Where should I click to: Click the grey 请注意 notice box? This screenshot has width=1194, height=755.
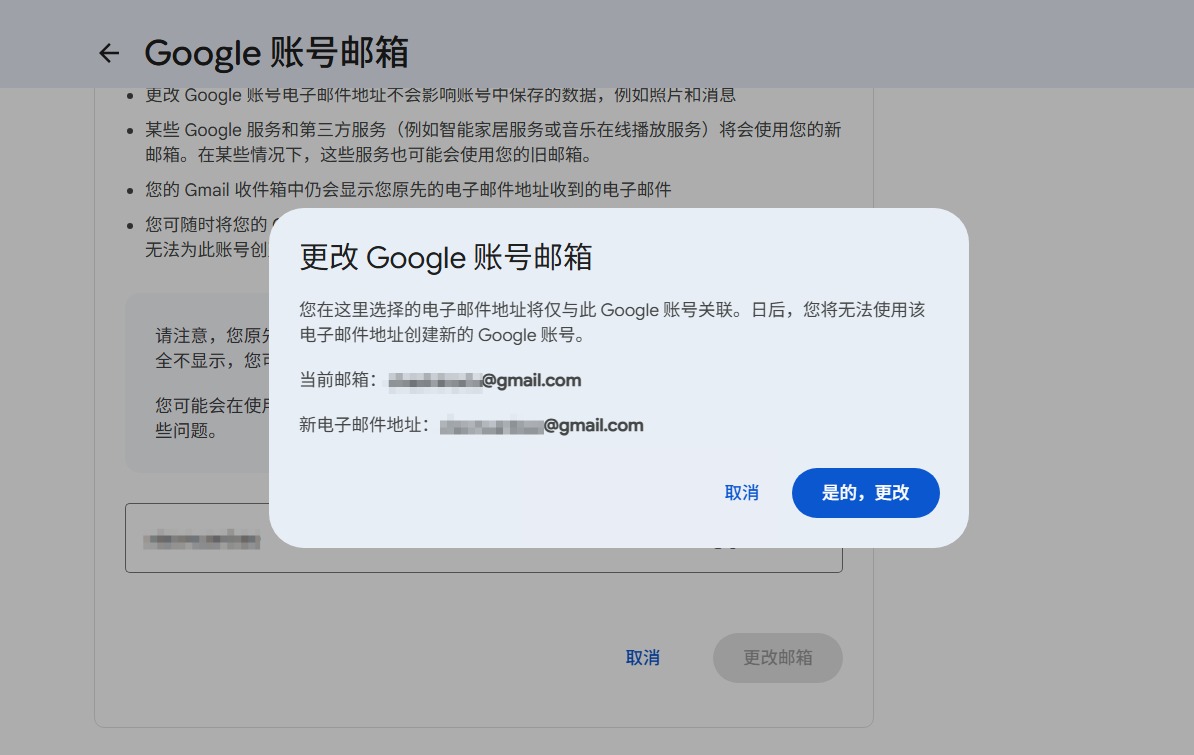pos(195,382)
